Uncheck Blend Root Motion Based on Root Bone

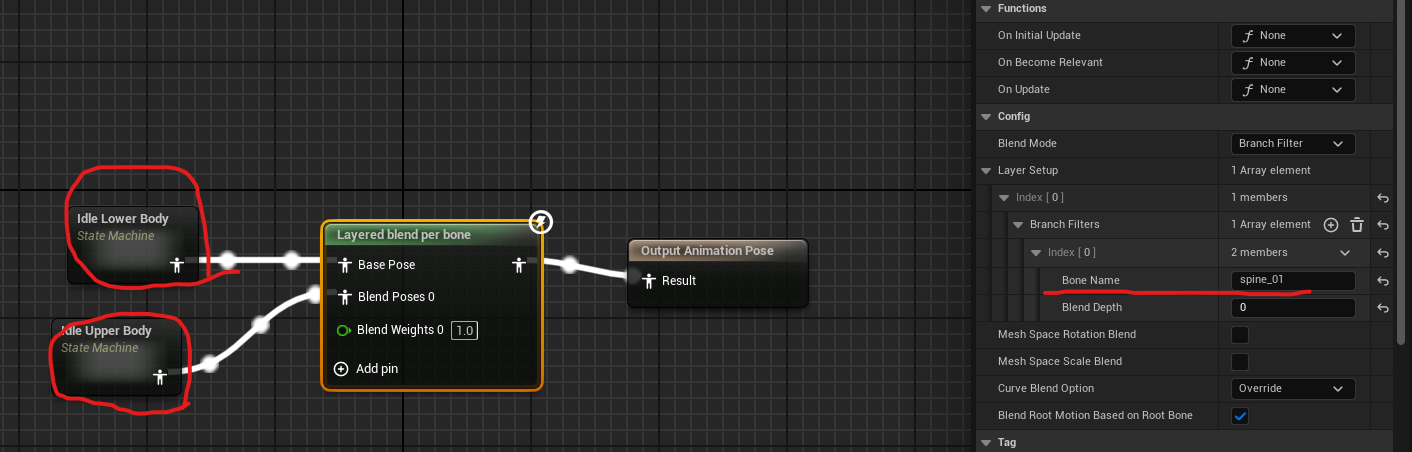(1240, 416)
